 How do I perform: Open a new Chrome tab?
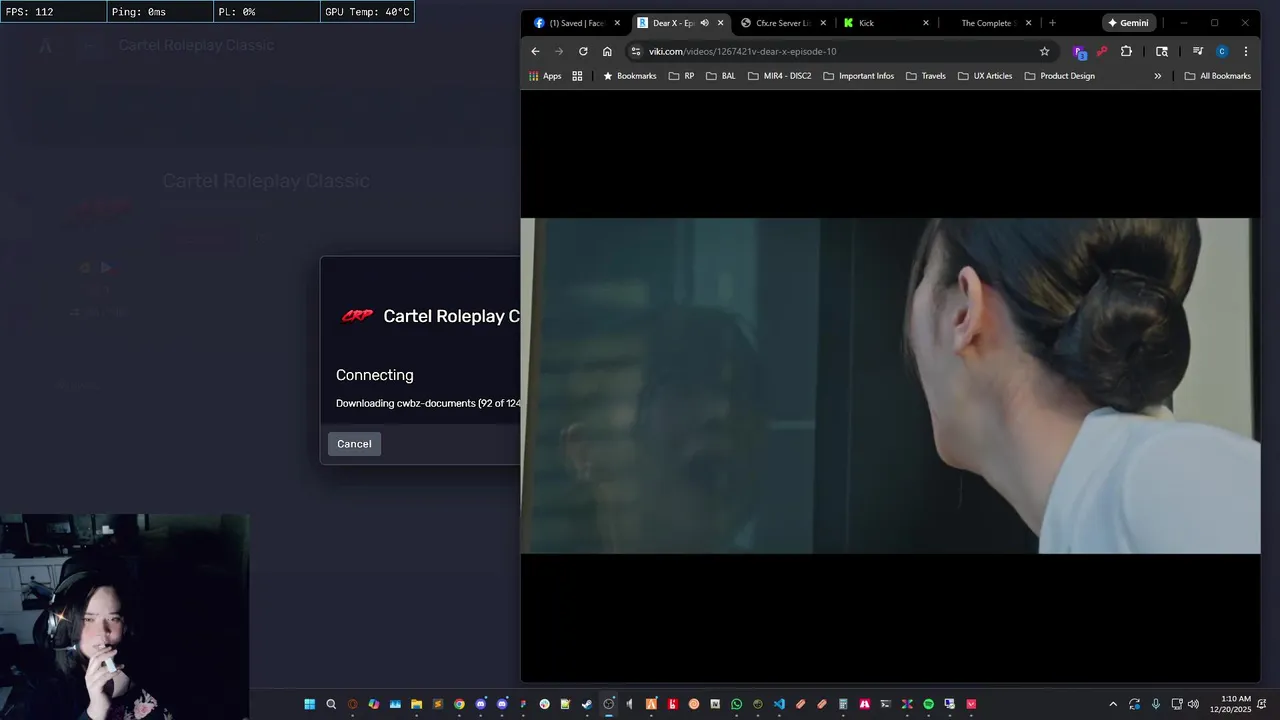point(1052,23)
